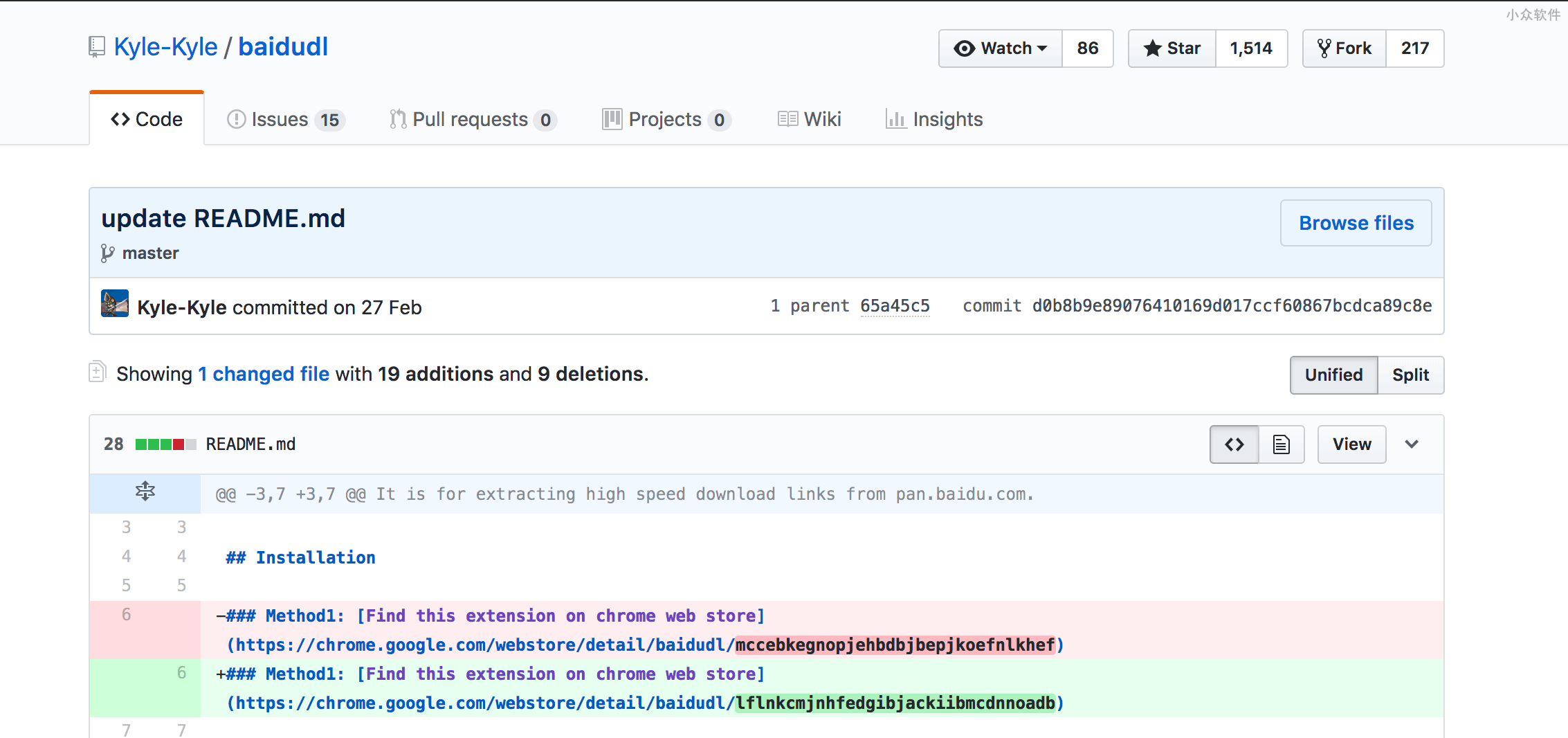Open the baidudl repository link
This screenshot has width=1568, height=738.
[283, 47]
